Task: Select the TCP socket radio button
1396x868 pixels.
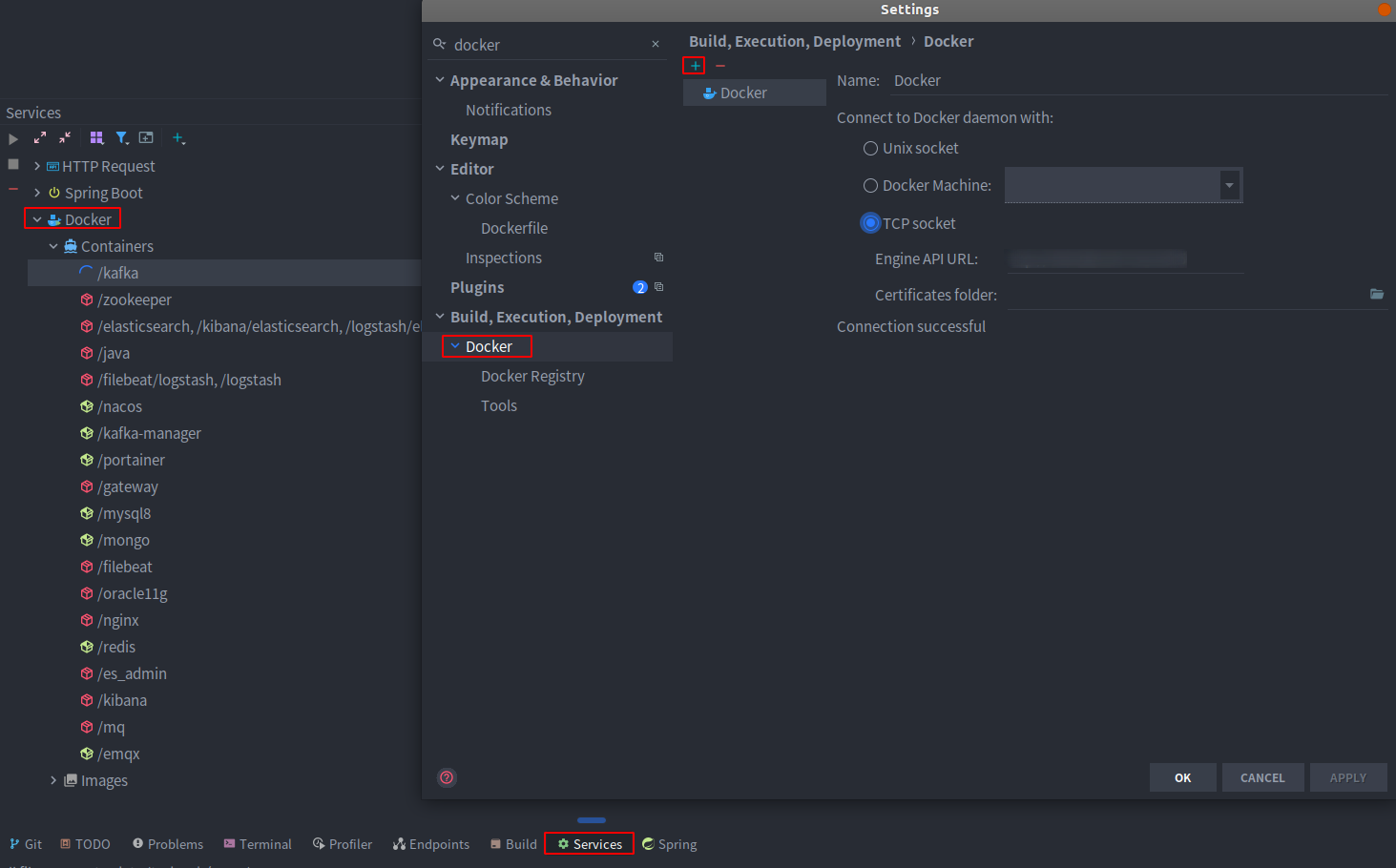Action: (x=870, y=223)
